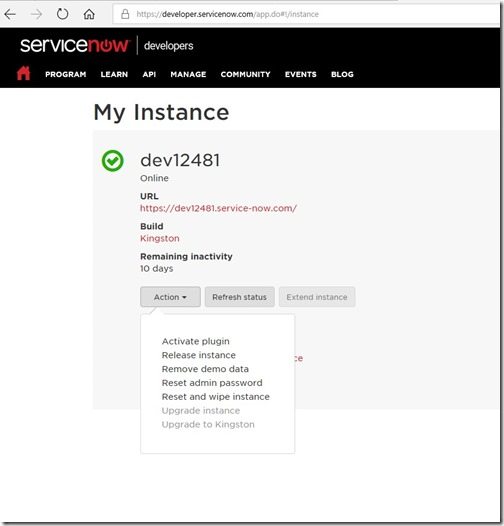Click the padlock icon in address bar
The width and height of the screenshot is (504, 526).
click(x=125, y=14)
